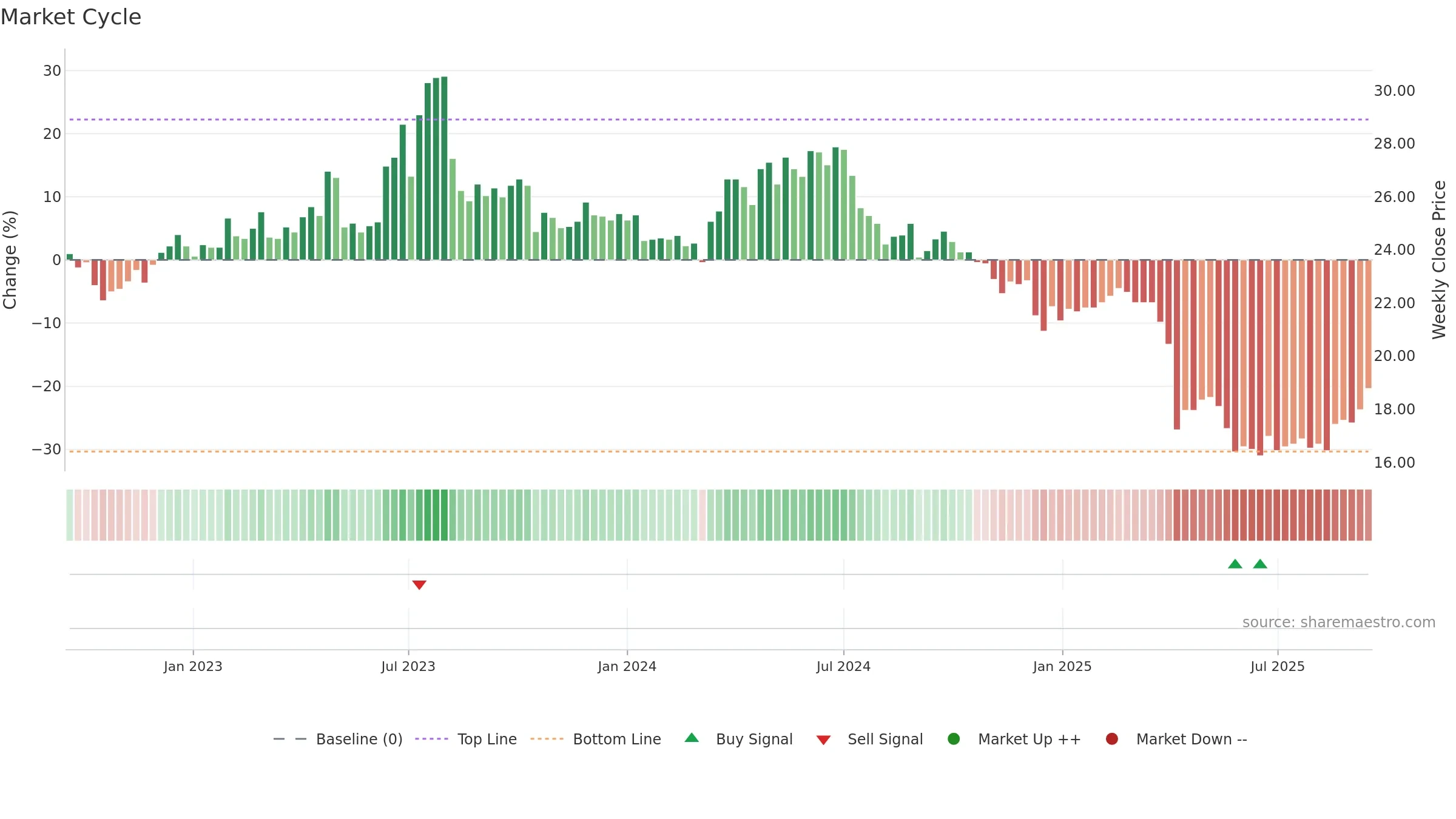The image size is (1456, 819).
Task: Click the green Market Up circle icon
Action: (x=954, y=739)
